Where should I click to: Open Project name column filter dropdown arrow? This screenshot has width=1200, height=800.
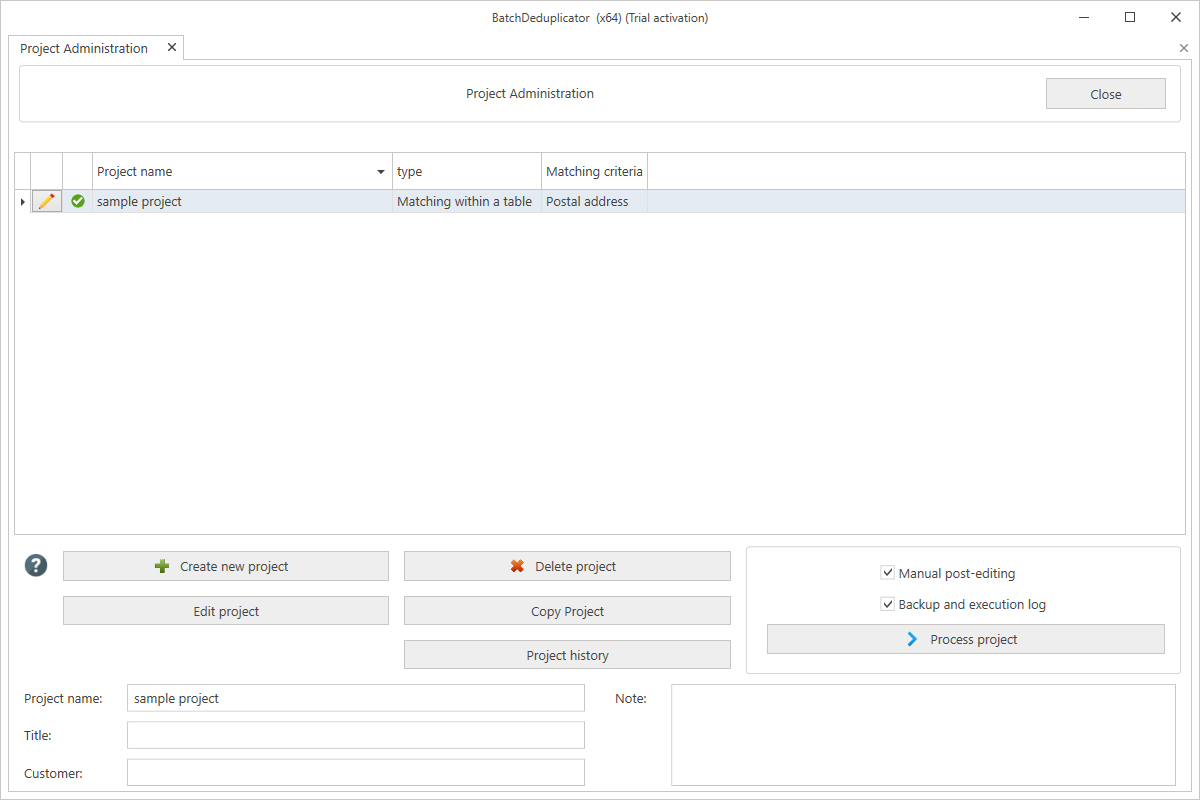tap(381, 172)
